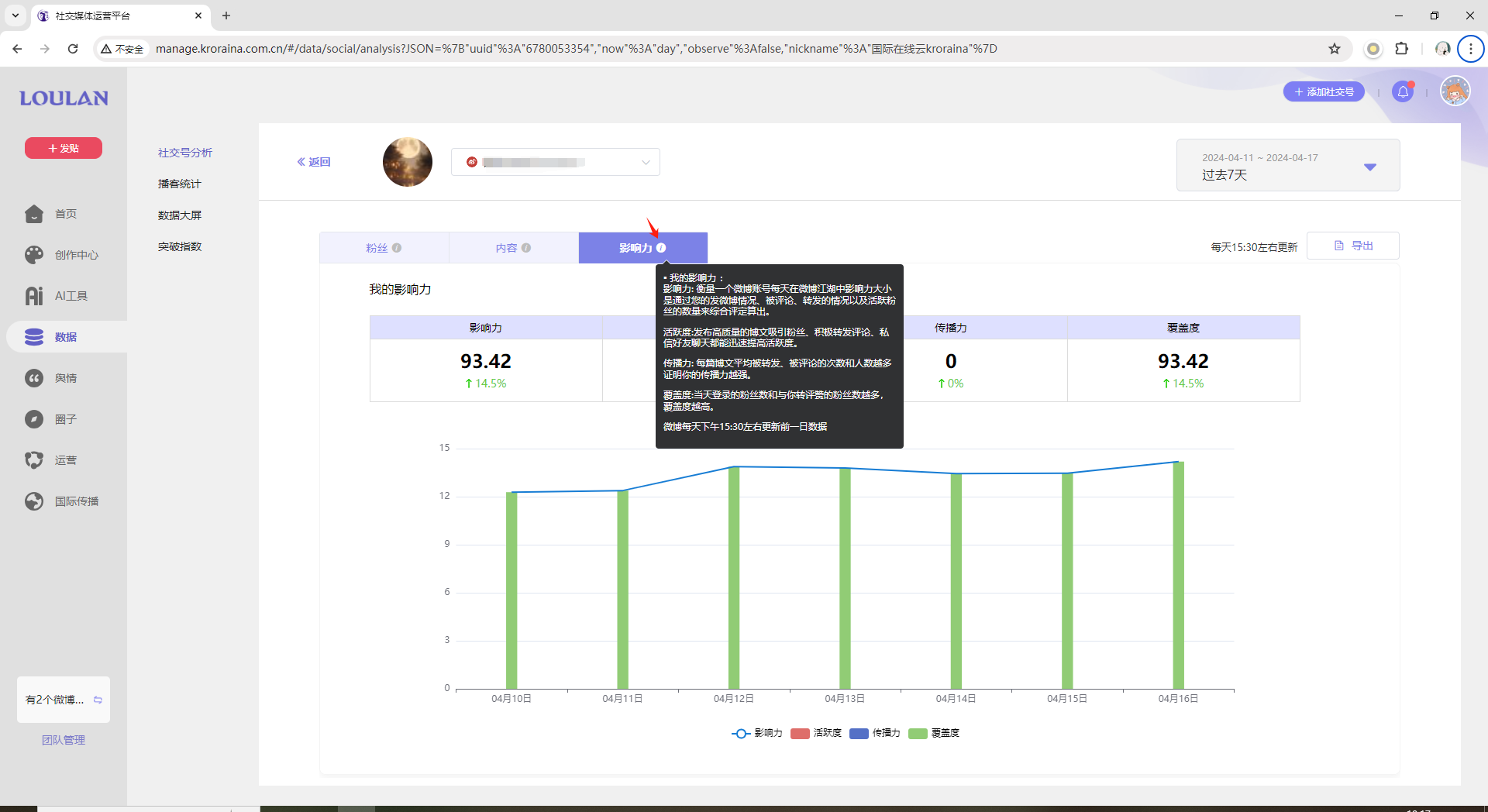Open the Chrome three-dot menu
This screenshot has width=1488, height=812.
coord(1470,49)
